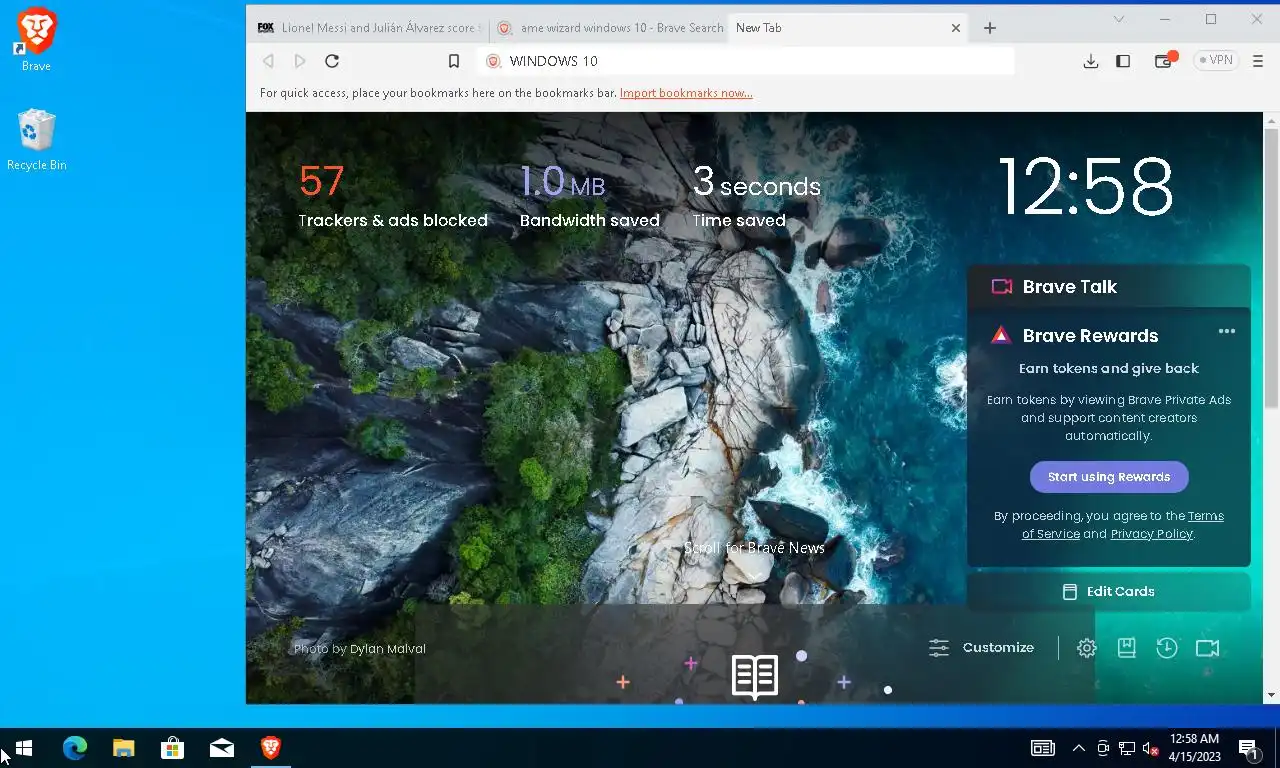Open the taskbar date and time
Viewport: 1280px width, 768px height.
tap(1194, 748)
